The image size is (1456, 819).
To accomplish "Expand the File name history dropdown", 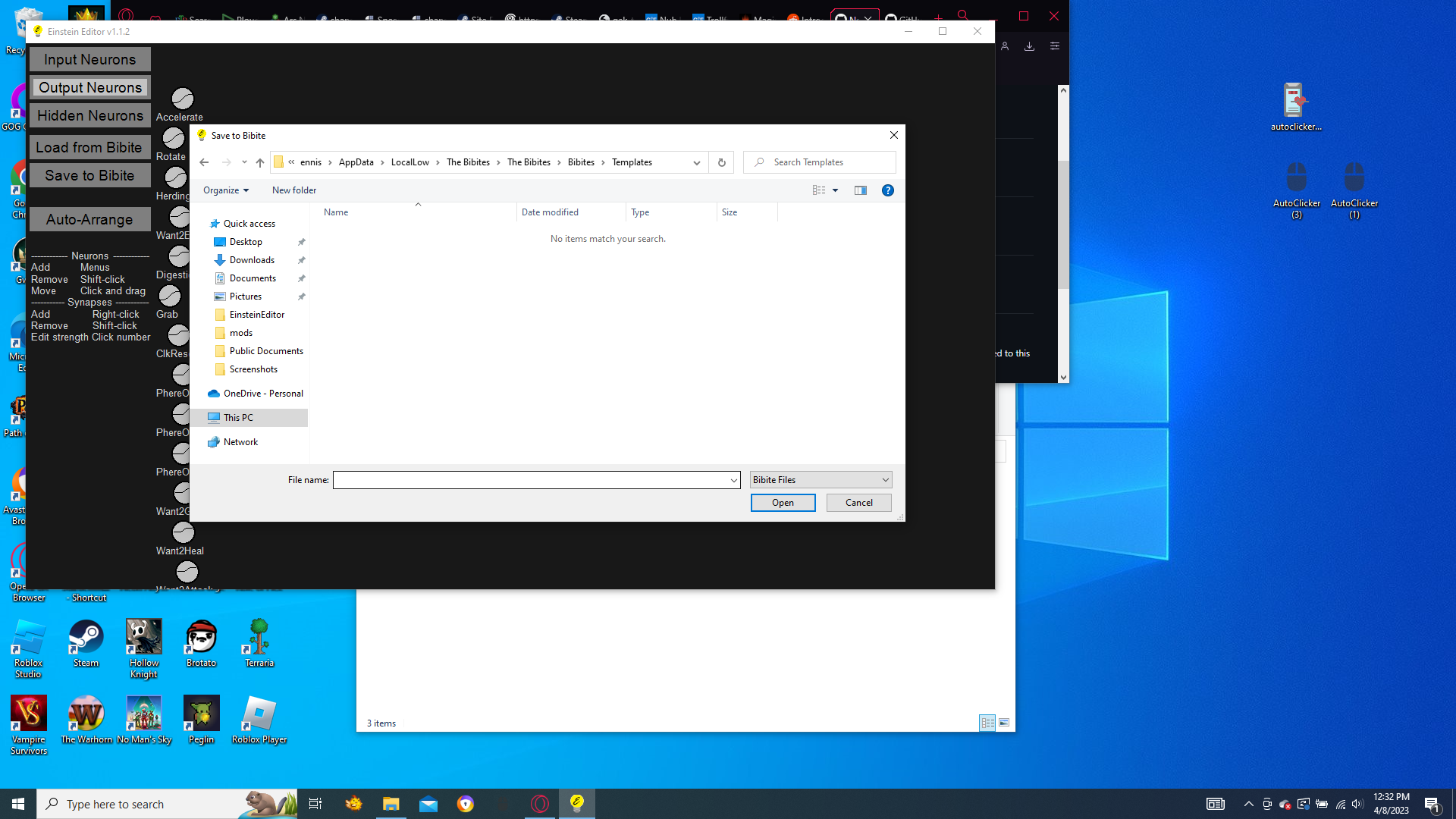I will click(x=733, y=480).
